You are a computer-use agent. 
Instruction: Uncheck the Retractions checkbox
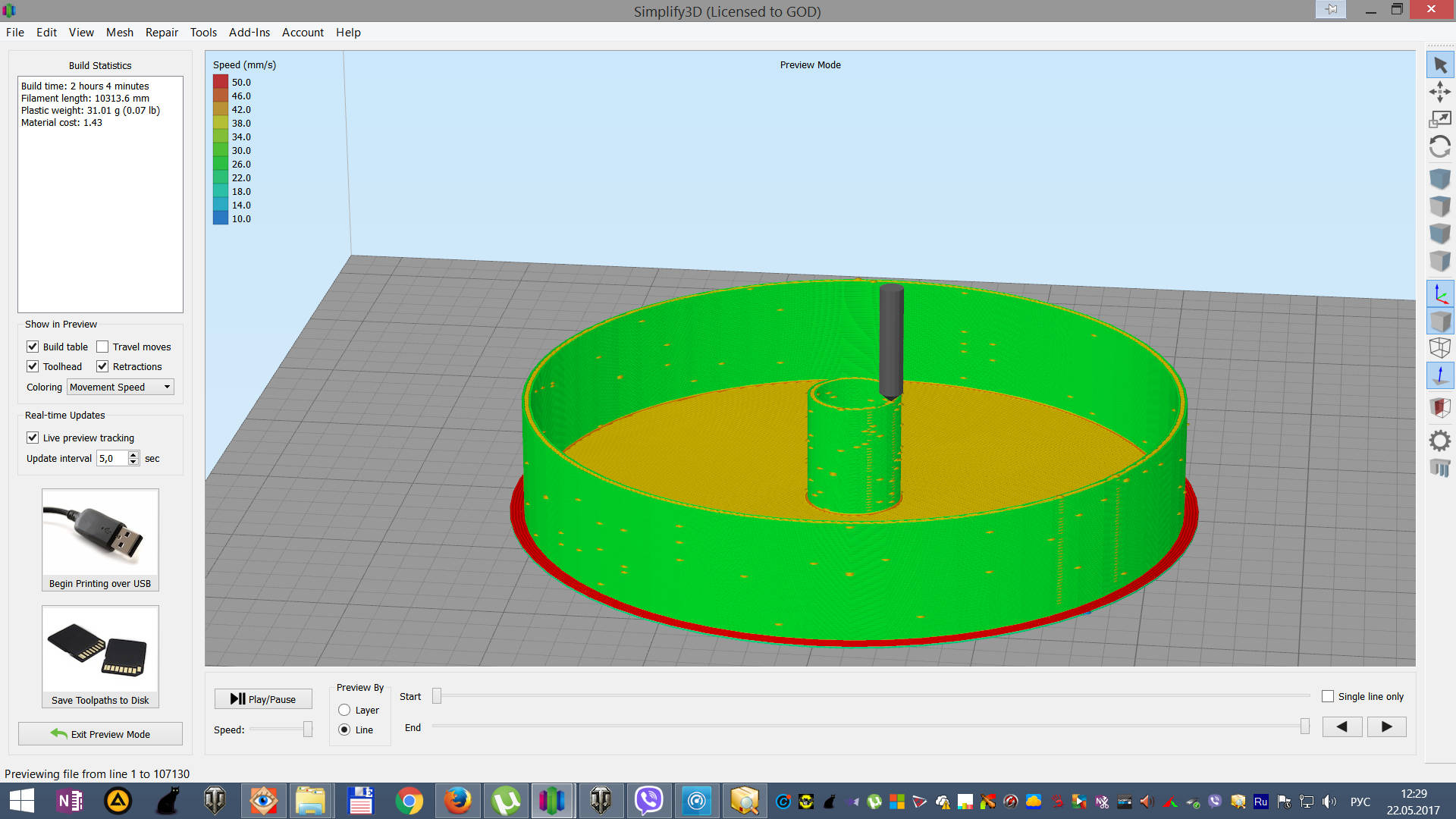(102, 366)
